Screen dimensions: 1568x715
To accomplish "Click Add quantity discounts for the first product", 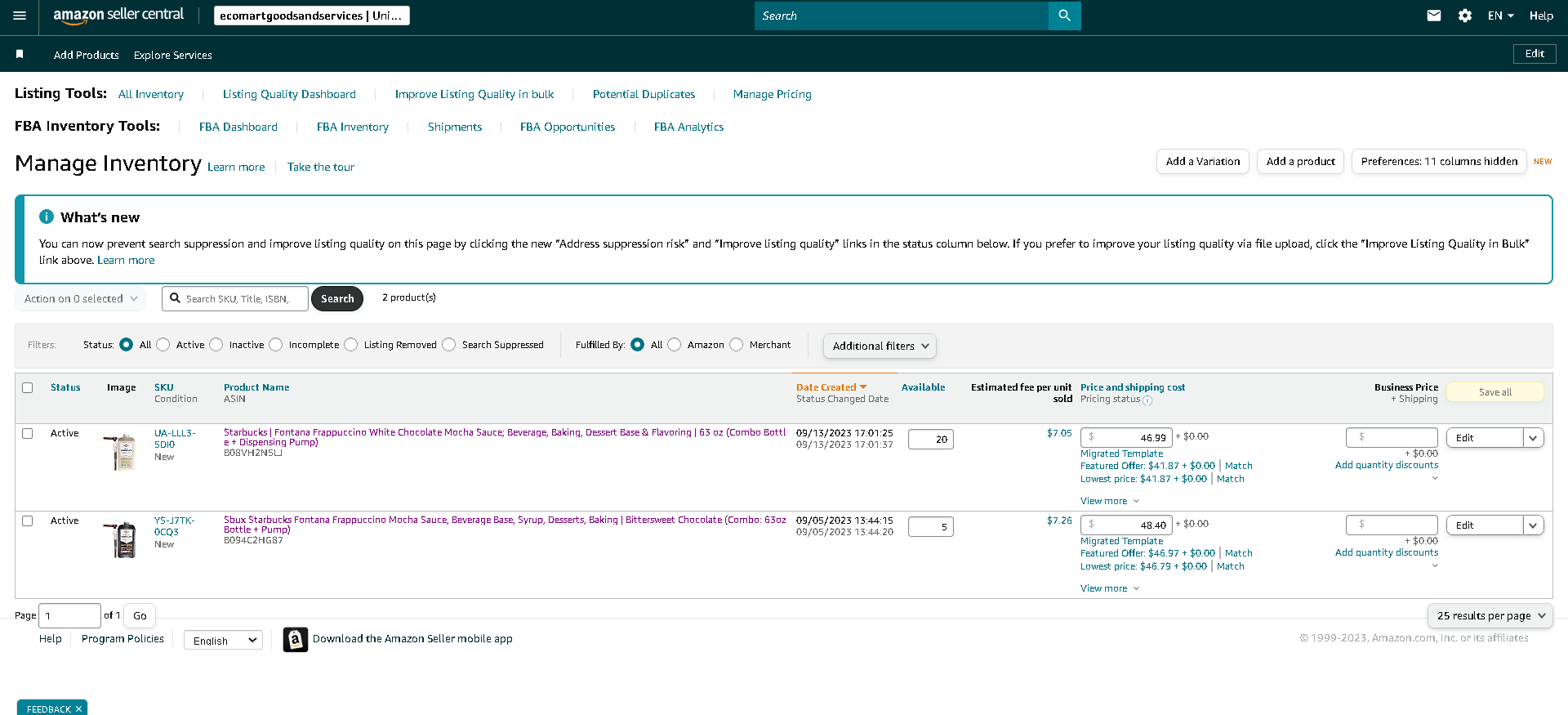I will (x=1387, y=466).
